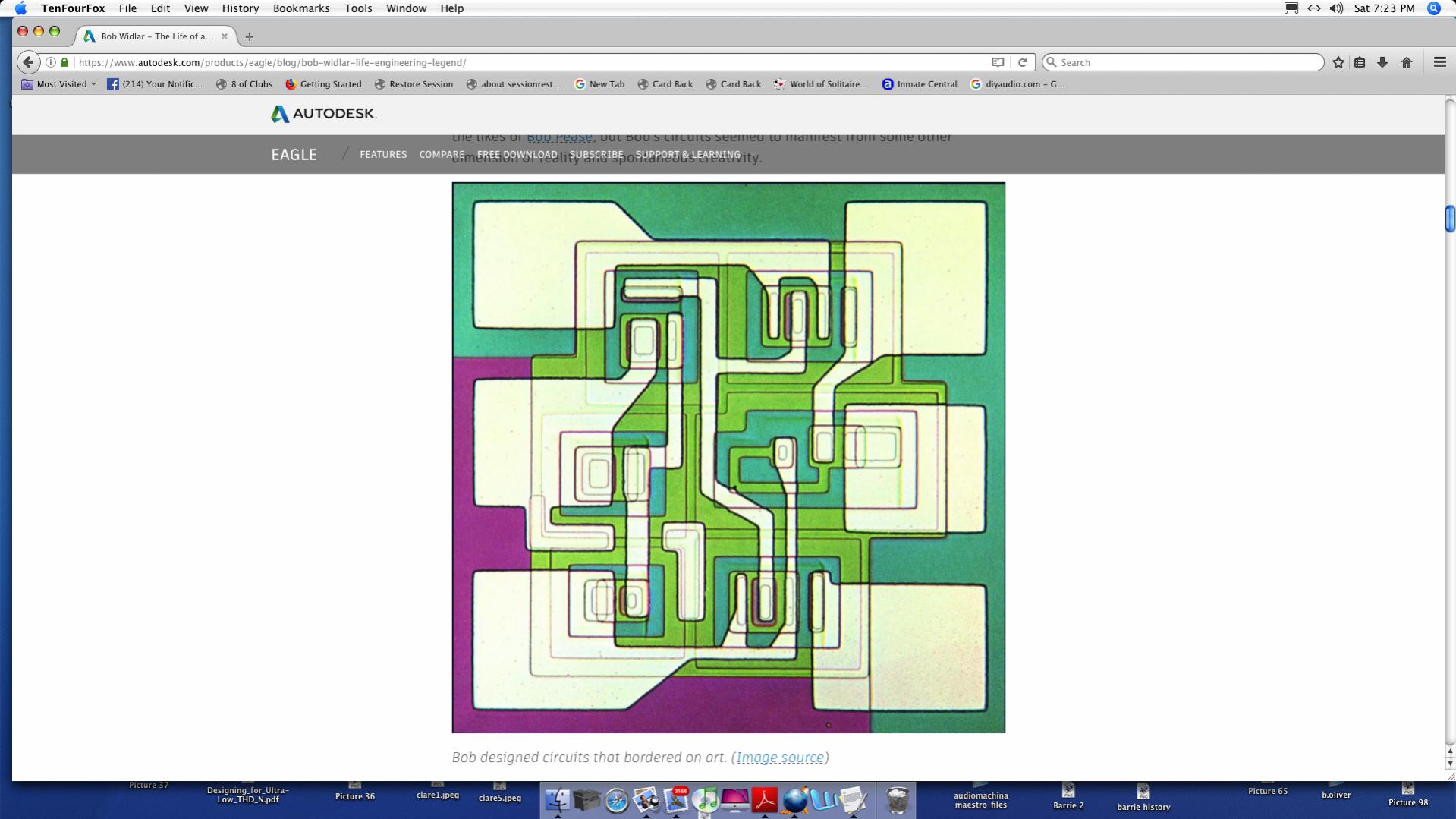This screenshot has width=1456, height=819.
Task: Open the Bookmarks menu
Action: pos(301,8)
